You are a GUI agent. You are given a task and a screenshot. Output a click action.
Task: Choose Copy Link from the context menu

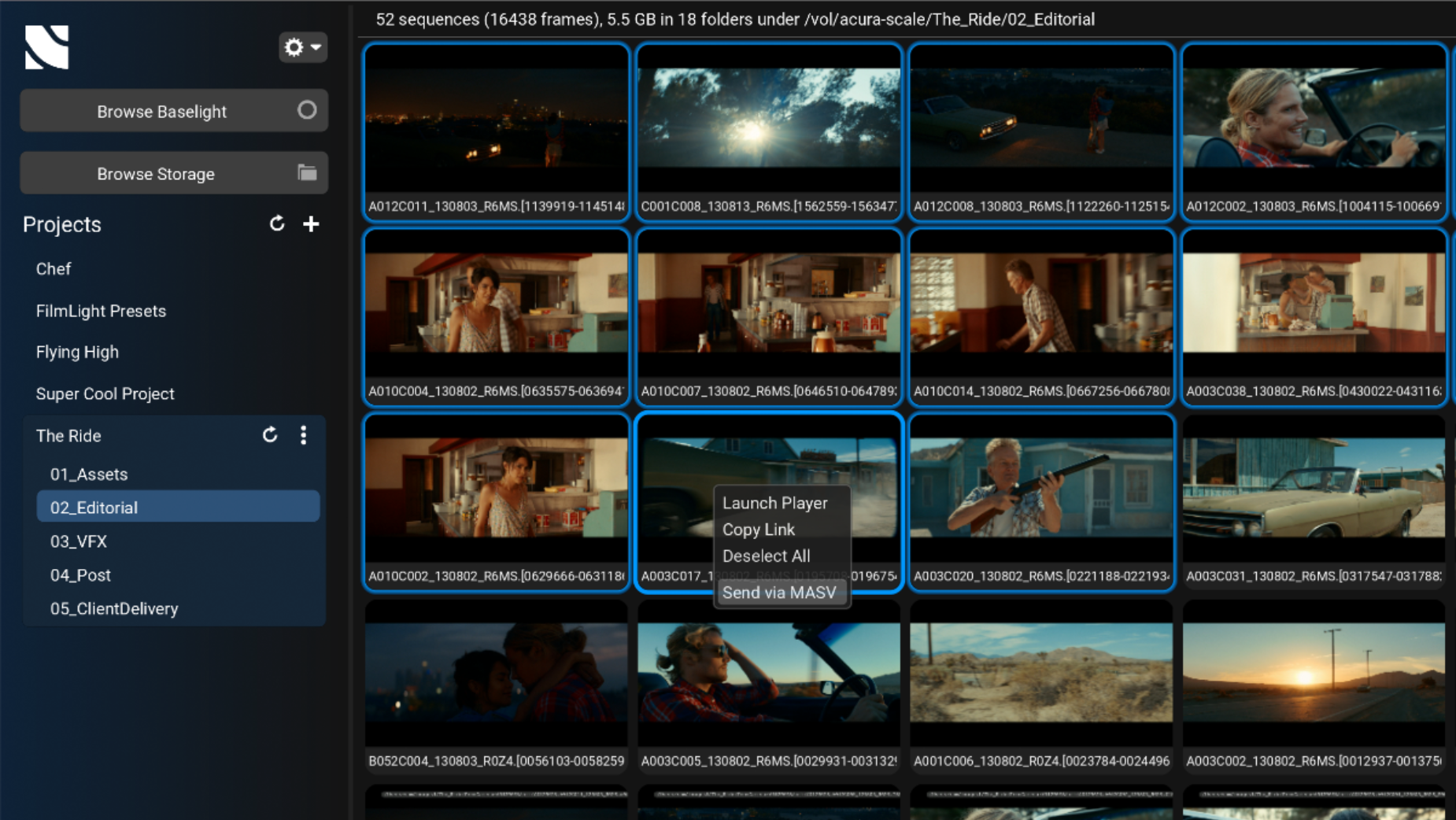pos(758,530)
